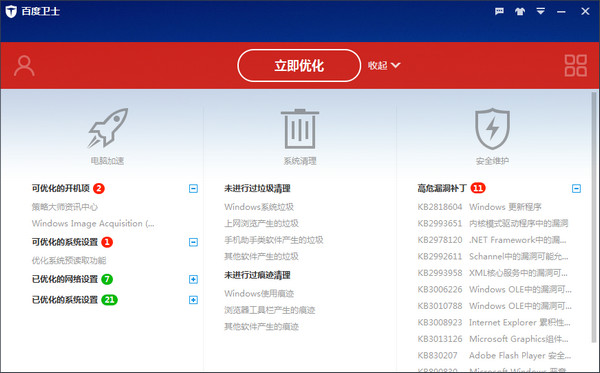The image size is (600, 373).
Task: Collapse the 可优化的系统设置 section
Action: pos(193,242)
